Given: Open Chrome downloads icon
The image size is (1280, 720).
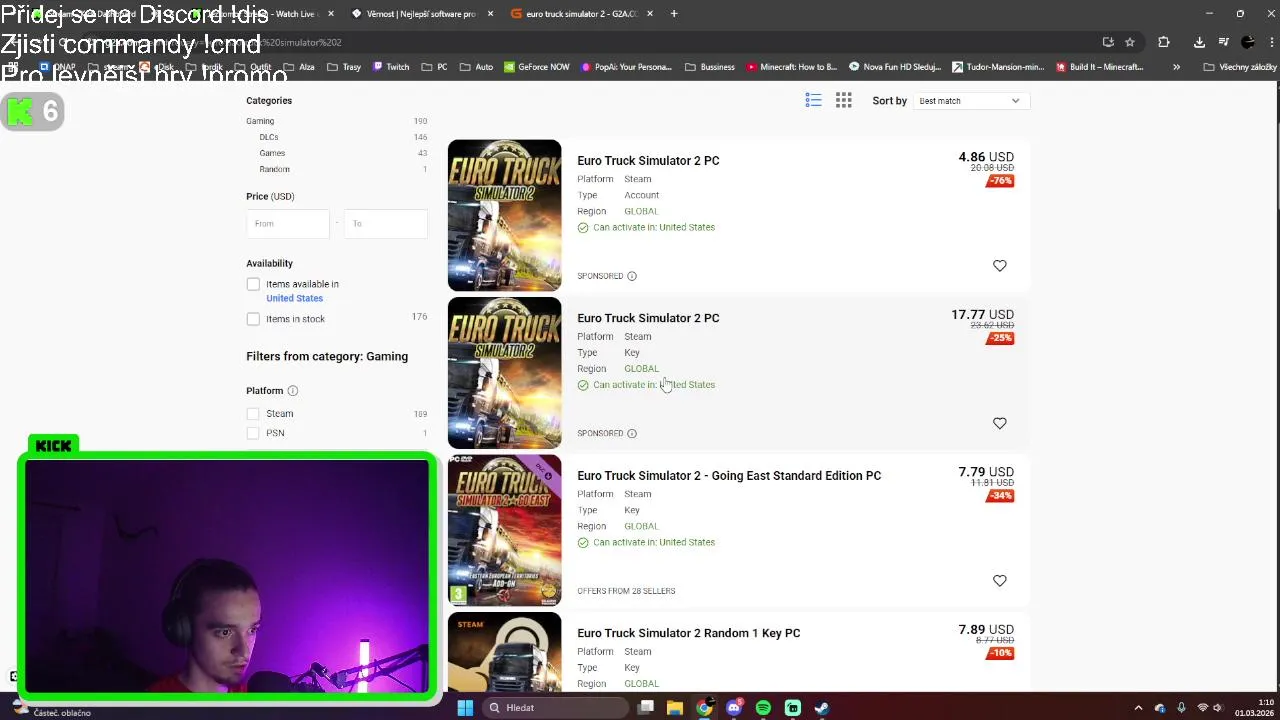Looking at the screenshot, I should click(1199, 42).
